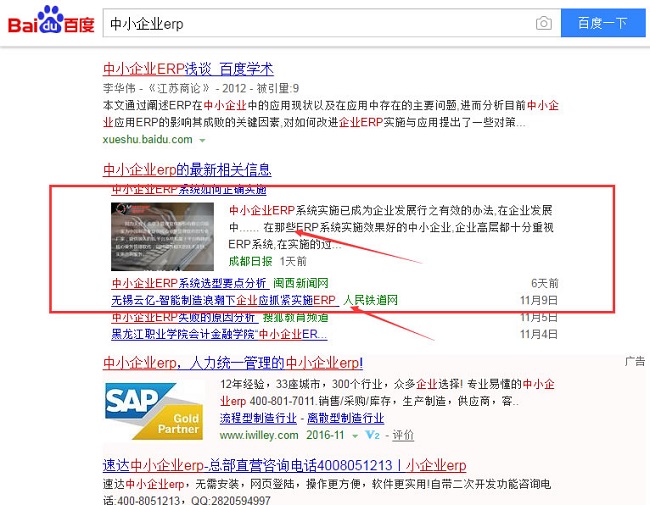Click the 11月9日 date text
Image resolution: width=650 pixels, height=505 pixels.
tap(539, 300)
